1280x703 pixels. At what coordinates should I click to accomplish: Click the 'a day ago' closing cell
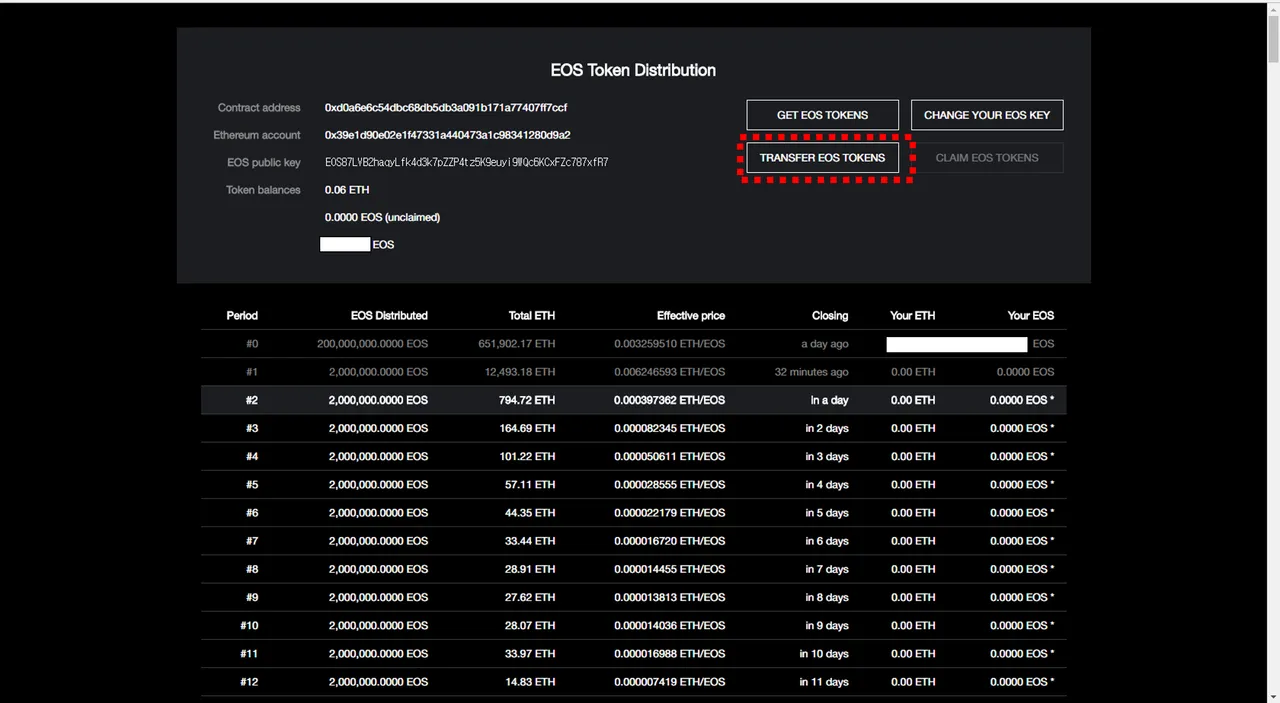[x=825, y=344]
